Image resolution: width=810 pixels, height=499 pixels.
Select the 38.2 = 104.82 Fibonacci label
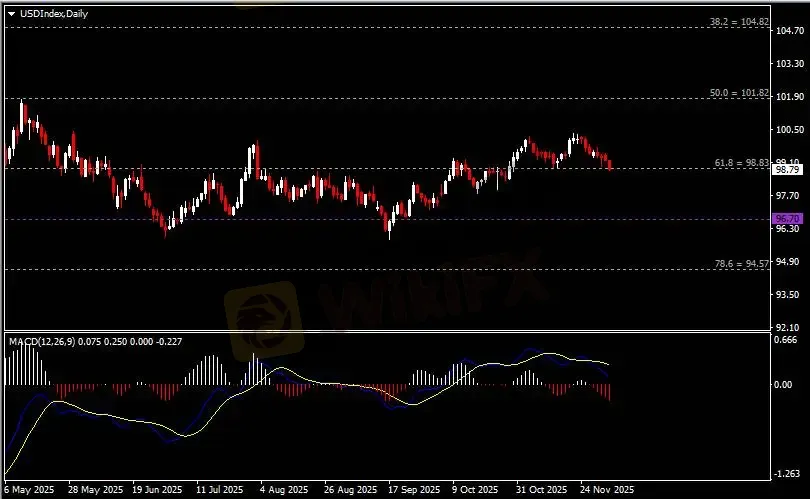(x=739, y=22)
